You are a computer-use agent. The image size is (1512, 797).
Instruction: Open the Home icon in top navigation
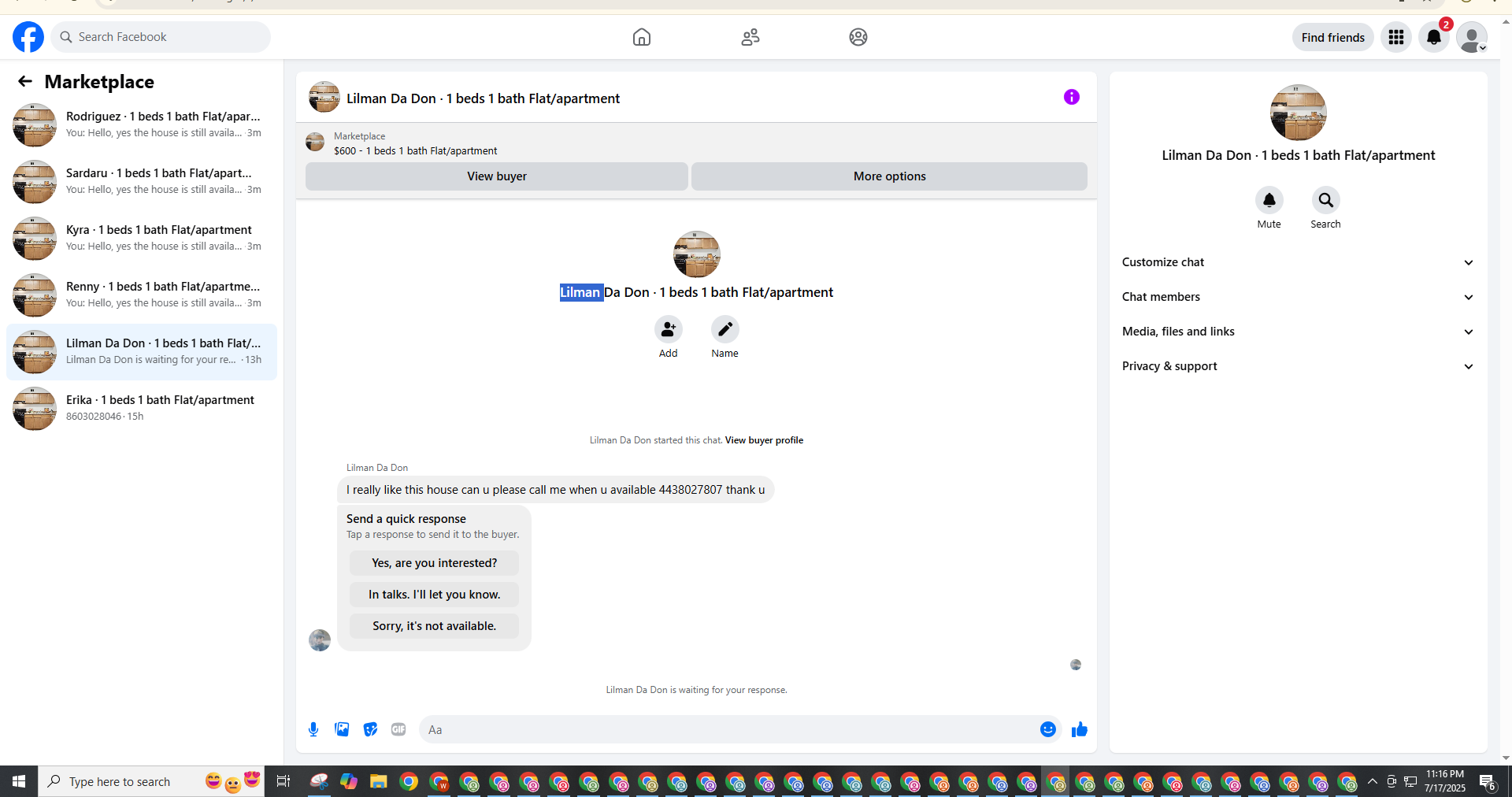(642, 37)
